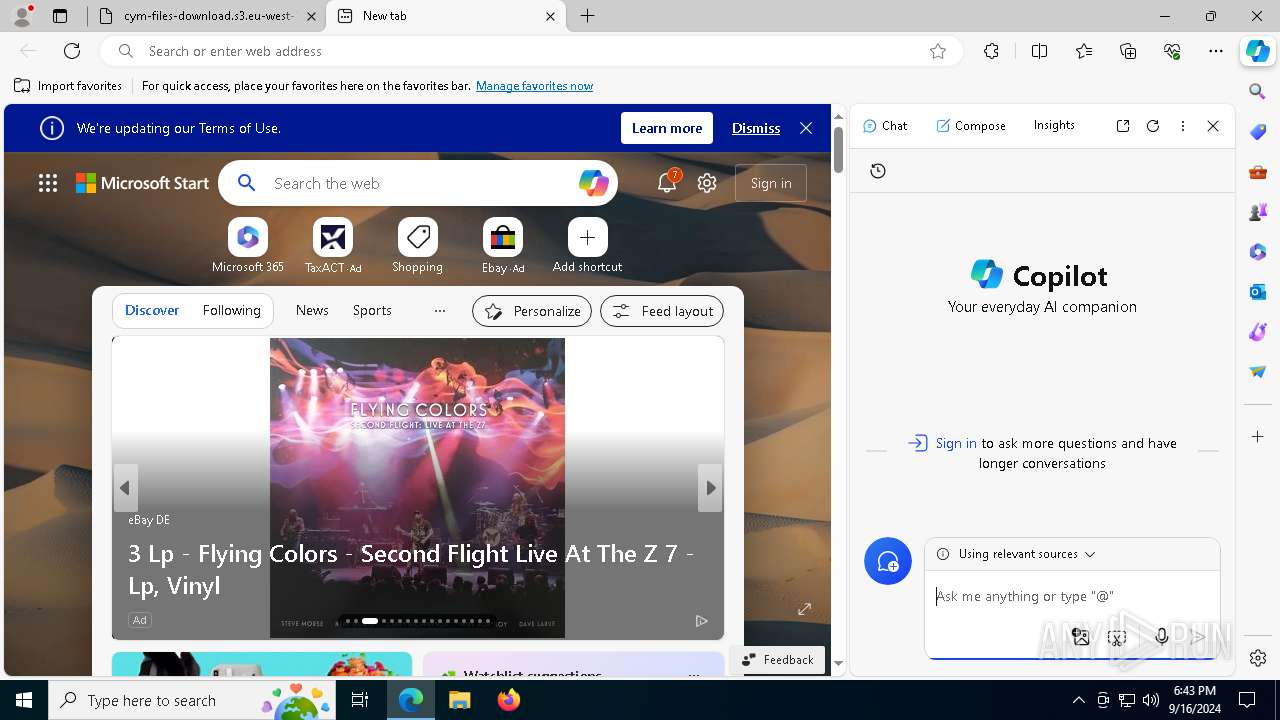Screen dimensions: 1280x720
Task: Click Learn more on Terms banner
Action: (667, 128)
